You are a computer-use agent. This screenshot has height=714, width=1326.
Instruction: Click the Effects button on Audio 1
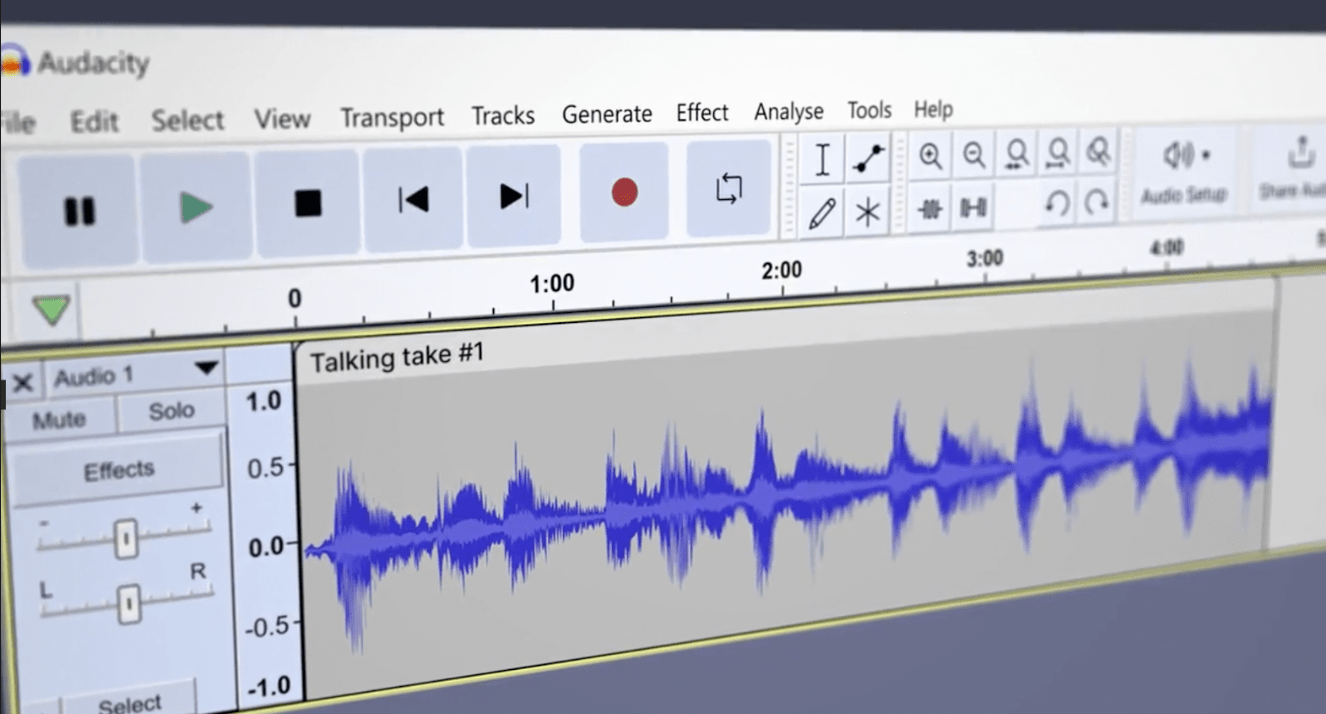[118, 470]
